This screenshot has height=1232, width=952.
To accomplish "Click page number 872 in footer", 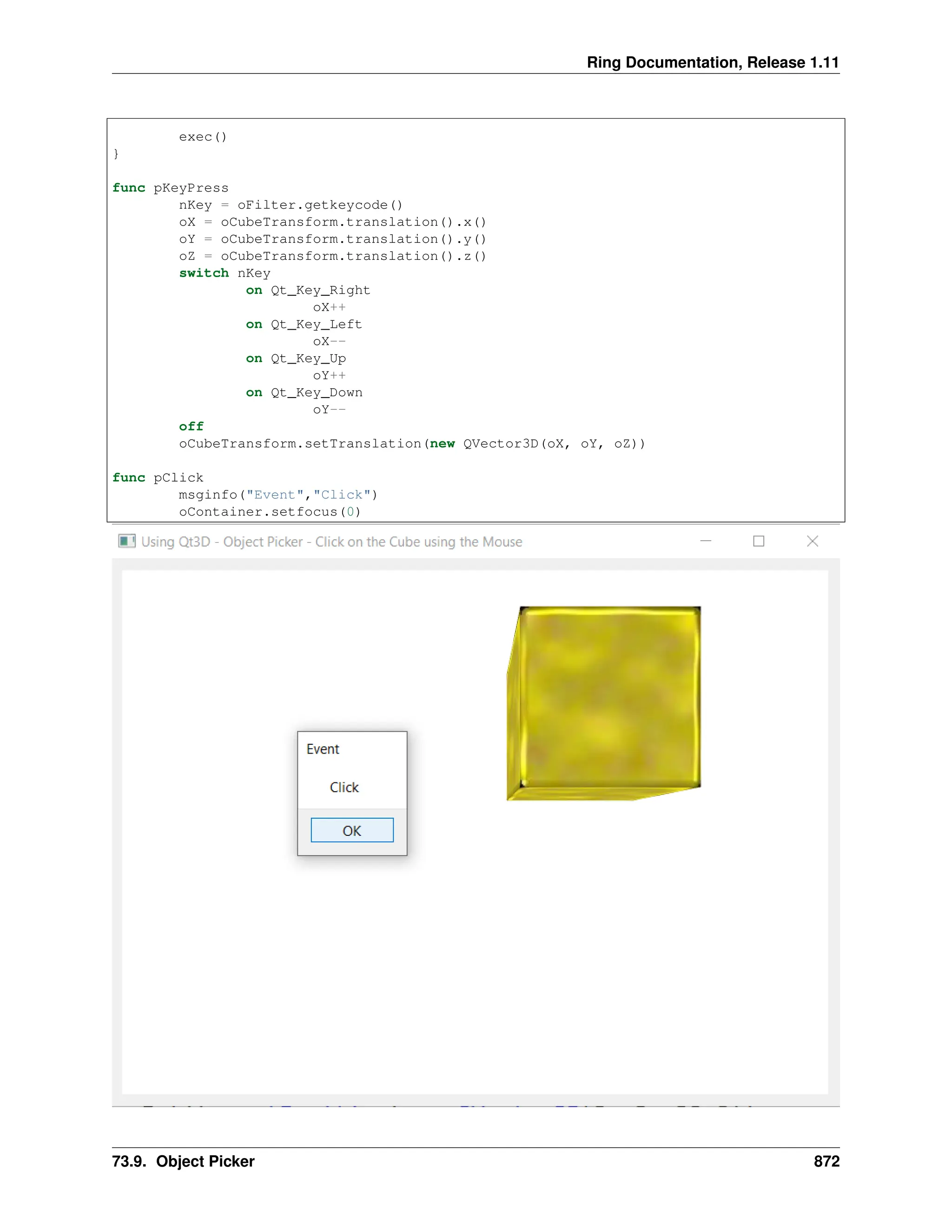I will [826, 1161].
